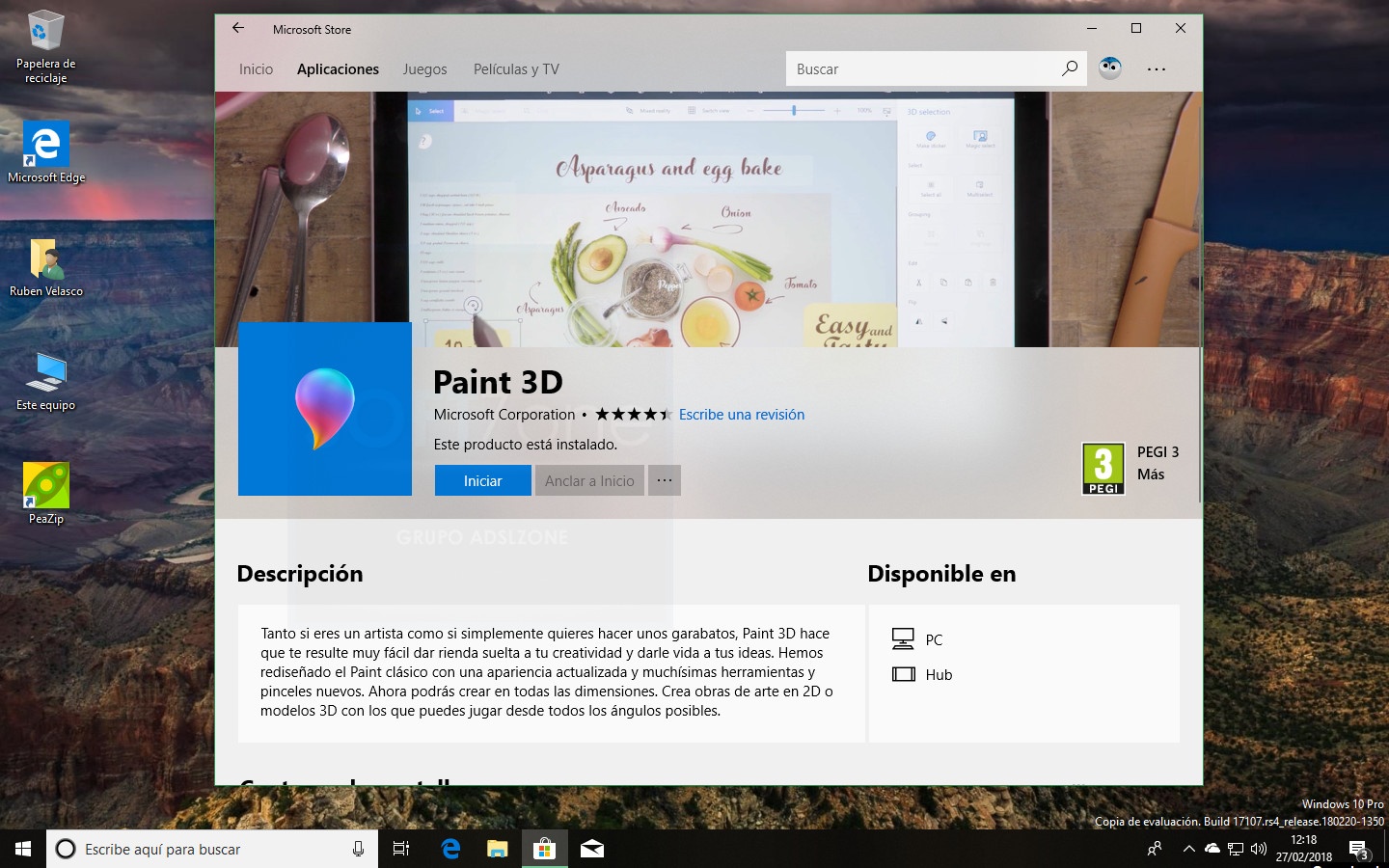Select the Este equipo desktop icon
Screen dimensions: 1389x868
(x=46, y=382)
